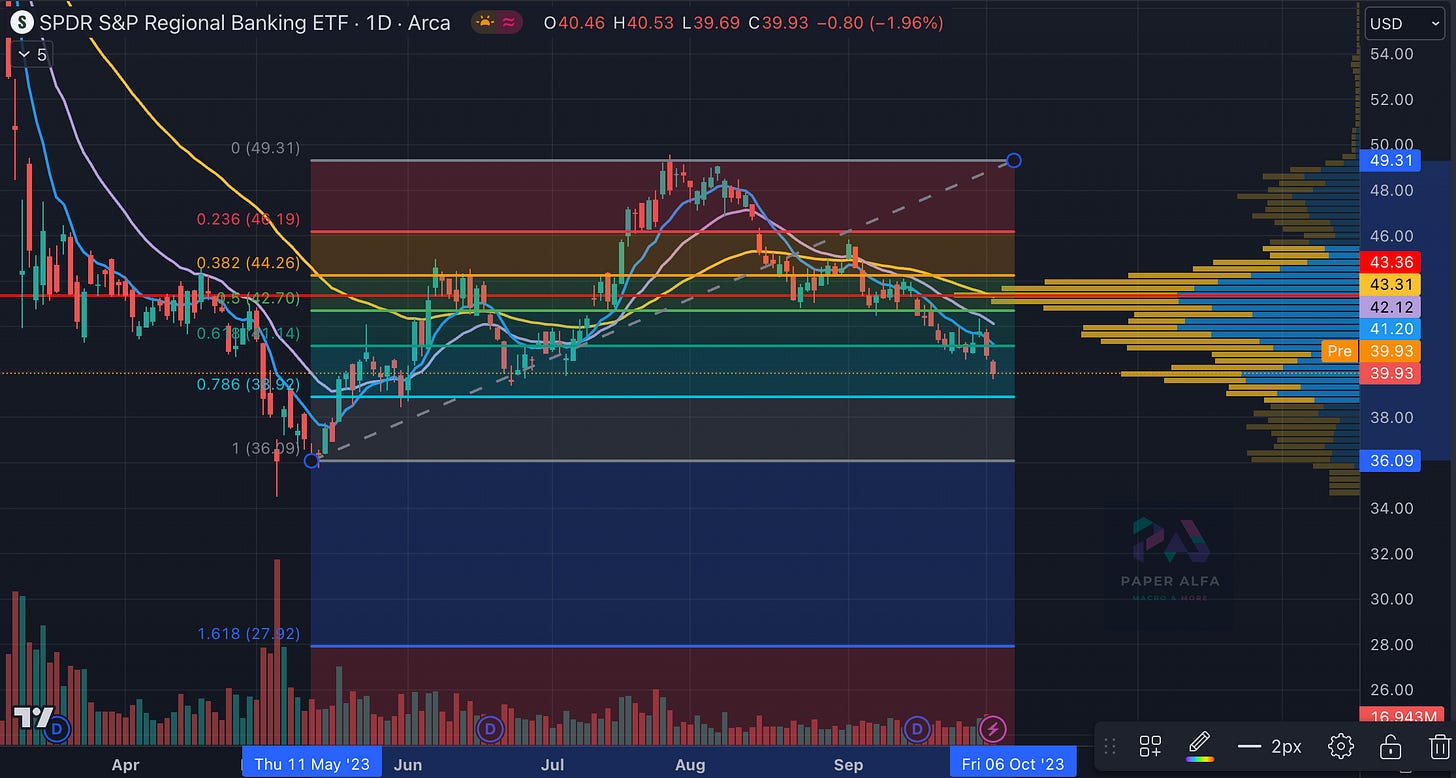This screenshot has height=778, width=1456.
Task: Click the lightning bolt event marker
Action: click(992, 729)
